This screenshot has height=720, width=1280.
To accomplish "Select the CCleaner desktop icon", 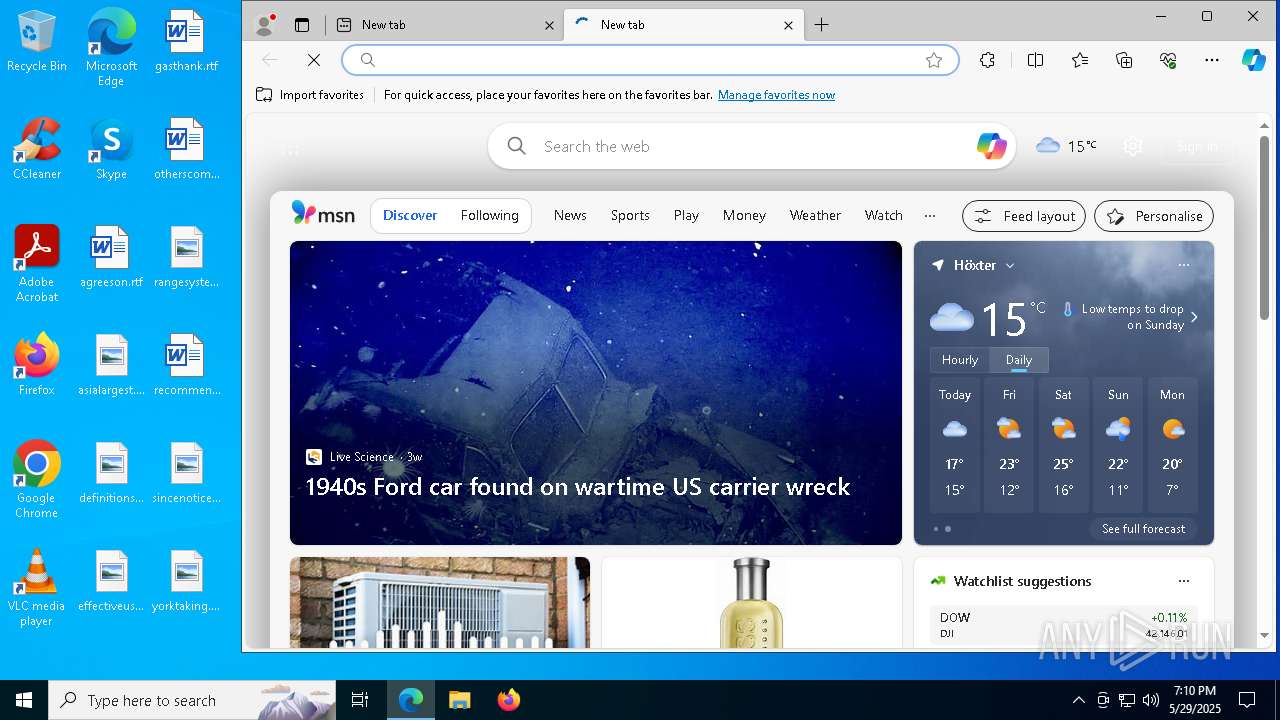I will (x=37, y=149).
